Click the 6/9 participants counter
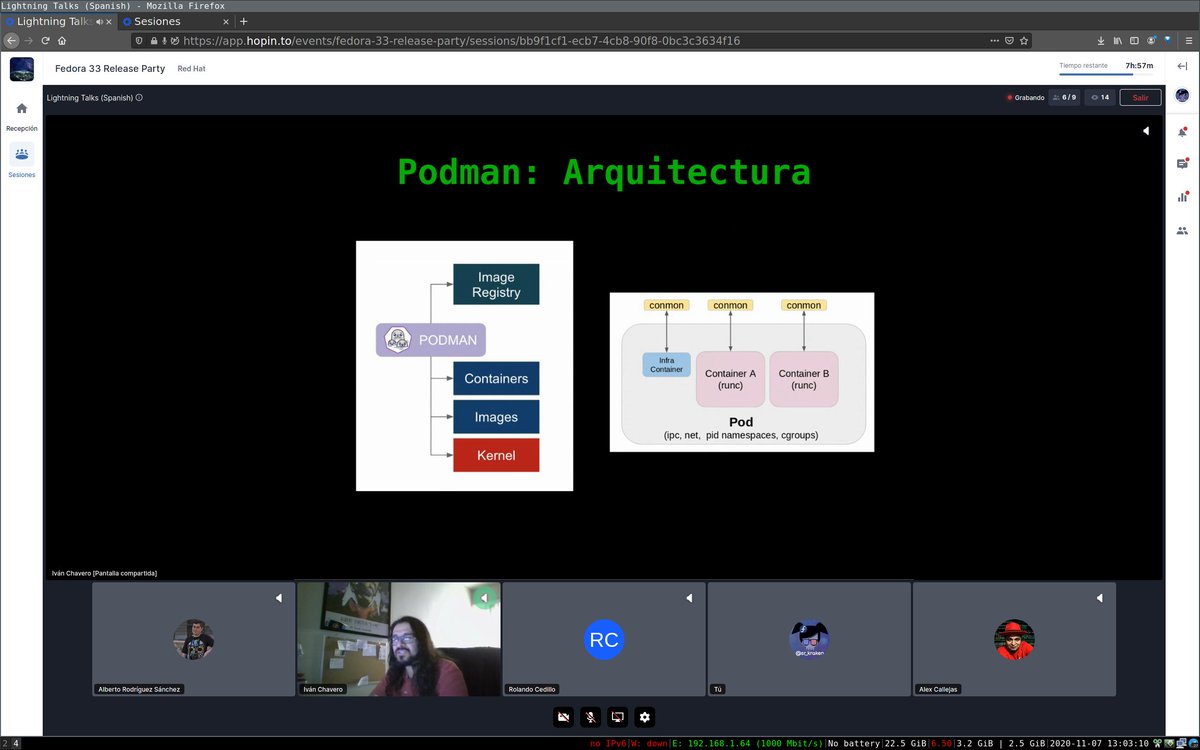 pos(1065,97)
